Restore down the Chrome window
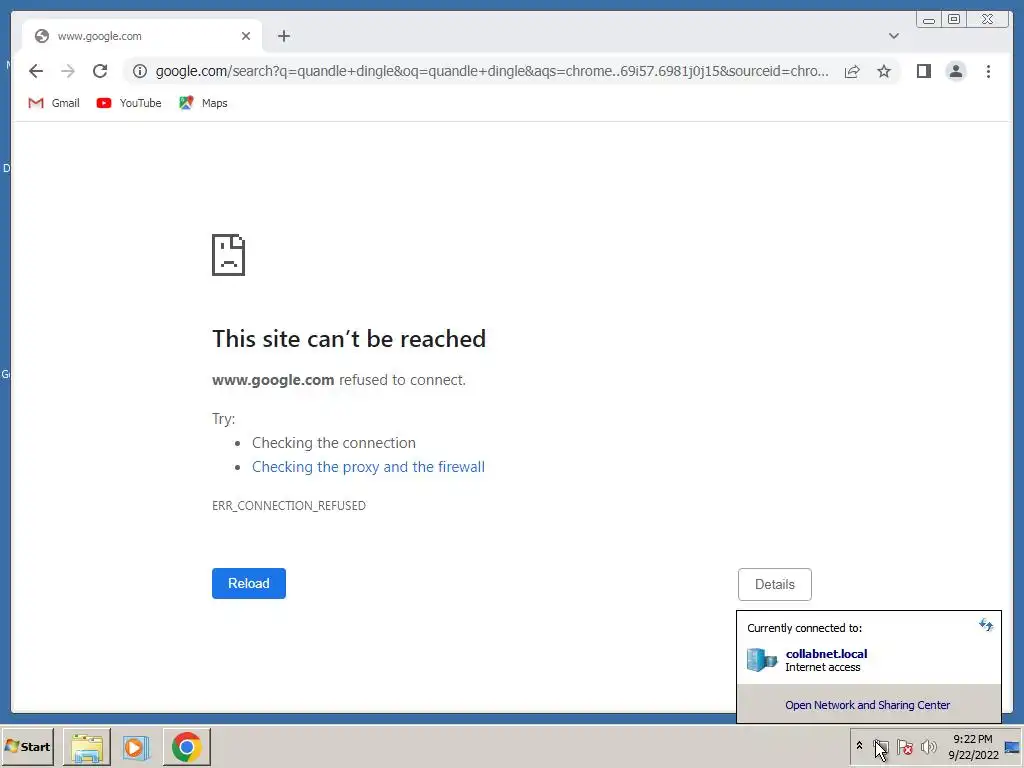This screenshot has height=768, width=1024. tap(954, 20)
